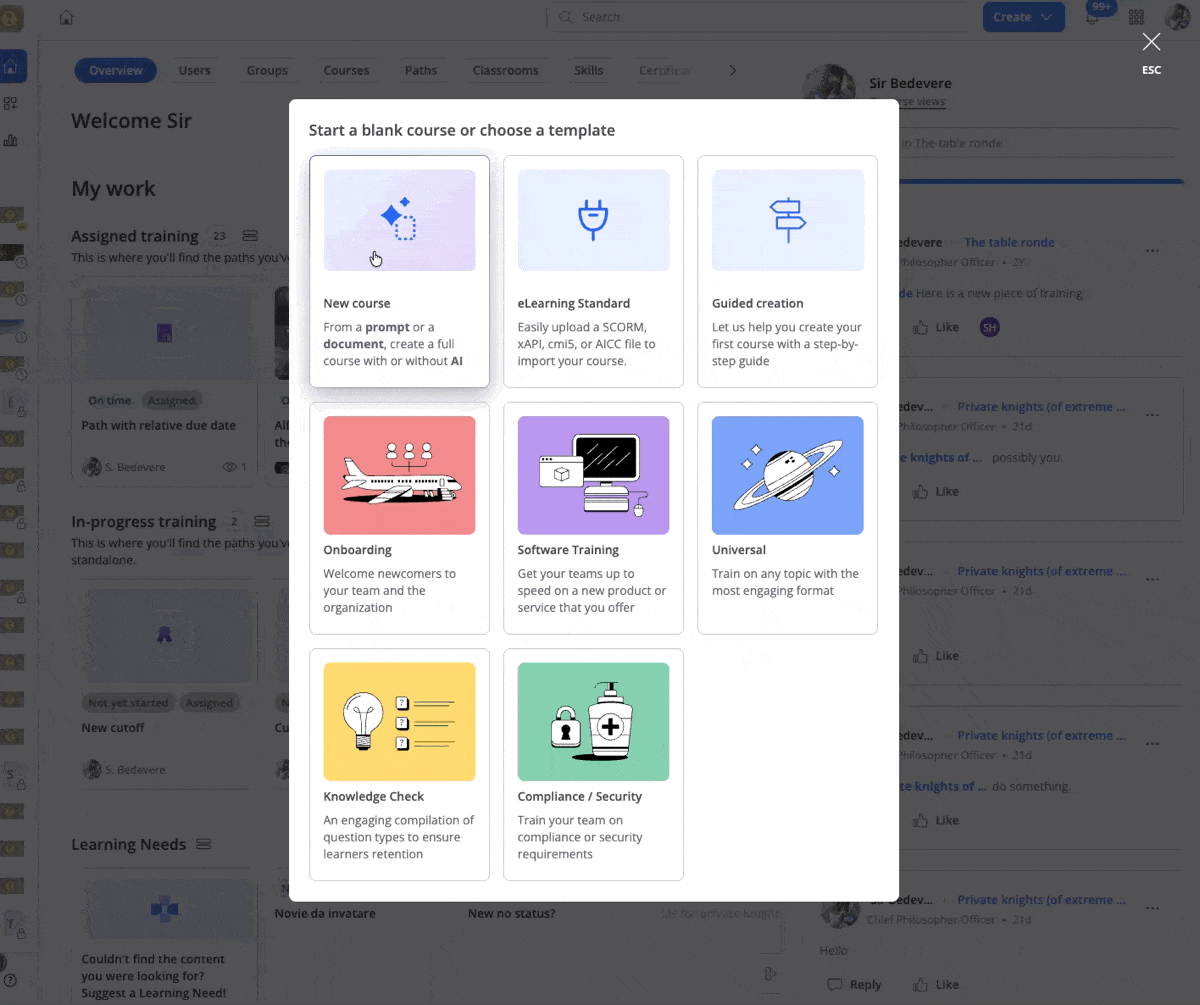Click the ESC label below the close icon
This screenshot has width=1200, height=1005.
coord(1152,71)
